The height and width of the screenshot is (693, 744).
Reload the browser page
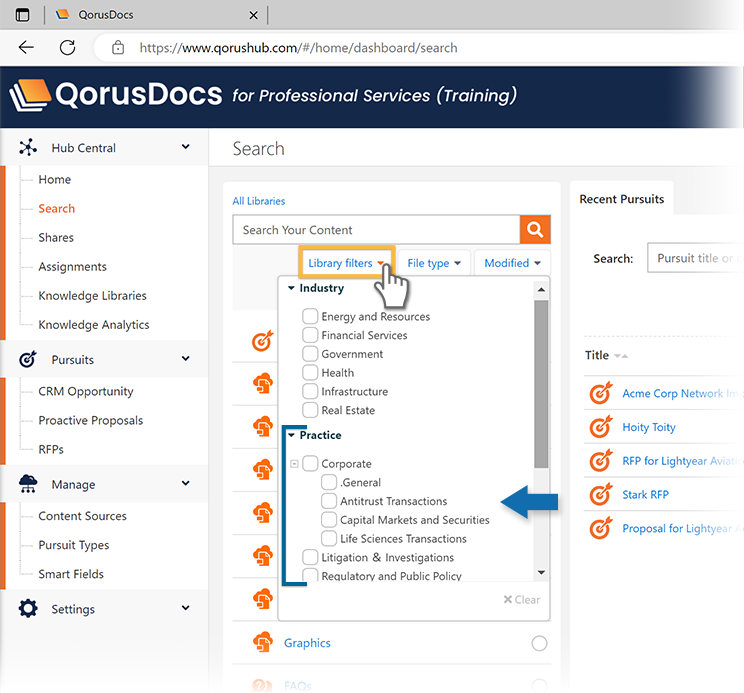coord(67,47)
